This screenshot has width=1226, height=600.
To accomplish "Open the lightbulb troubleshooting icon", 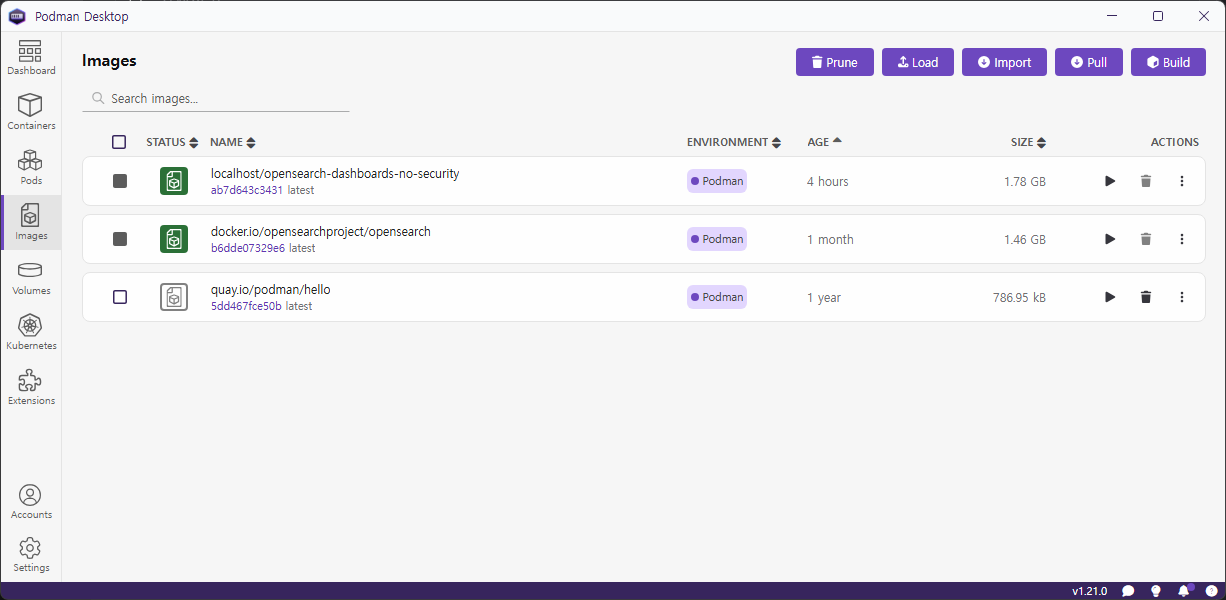I will (1156, 591).
